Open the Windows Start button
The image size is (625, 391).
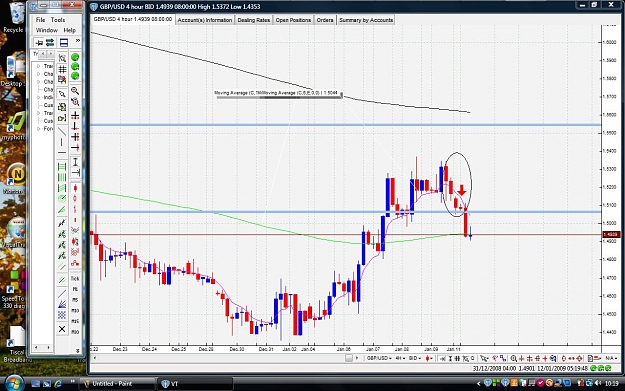pos(14,383)
